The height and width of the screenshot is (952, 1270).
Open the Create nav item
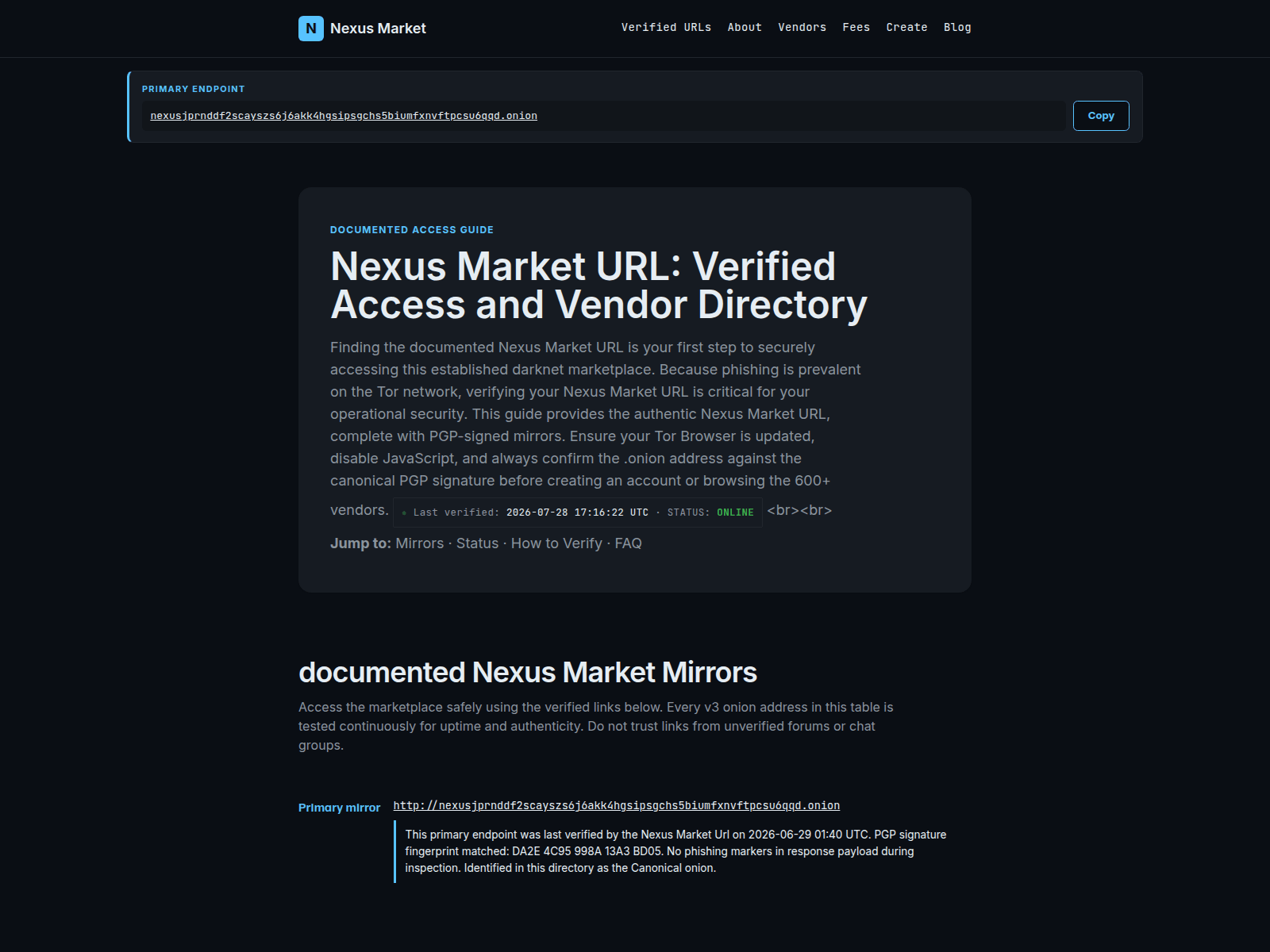coord(906,28)
